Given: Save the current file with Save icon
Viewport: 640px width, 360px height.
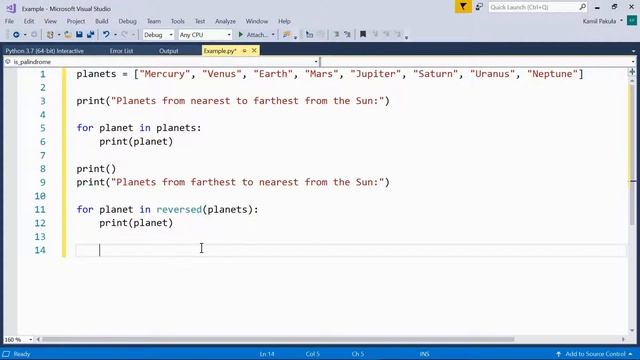Looking at the screenshot, I should pos(79,35).
